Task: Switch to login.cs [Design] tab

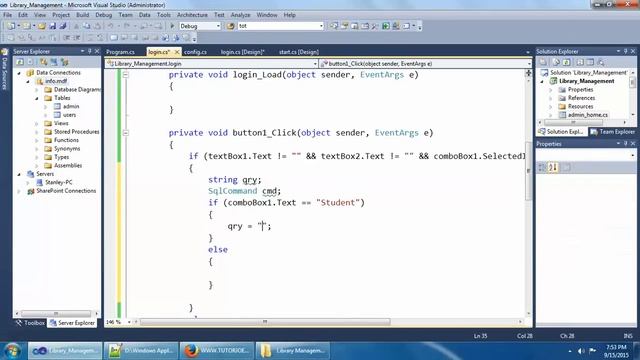Action: pos(242,52)
